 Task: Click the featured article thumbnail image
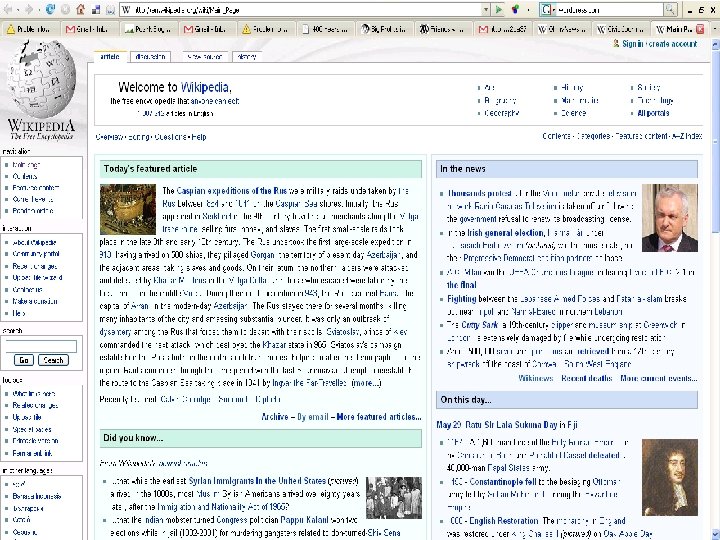coord(128,209)
